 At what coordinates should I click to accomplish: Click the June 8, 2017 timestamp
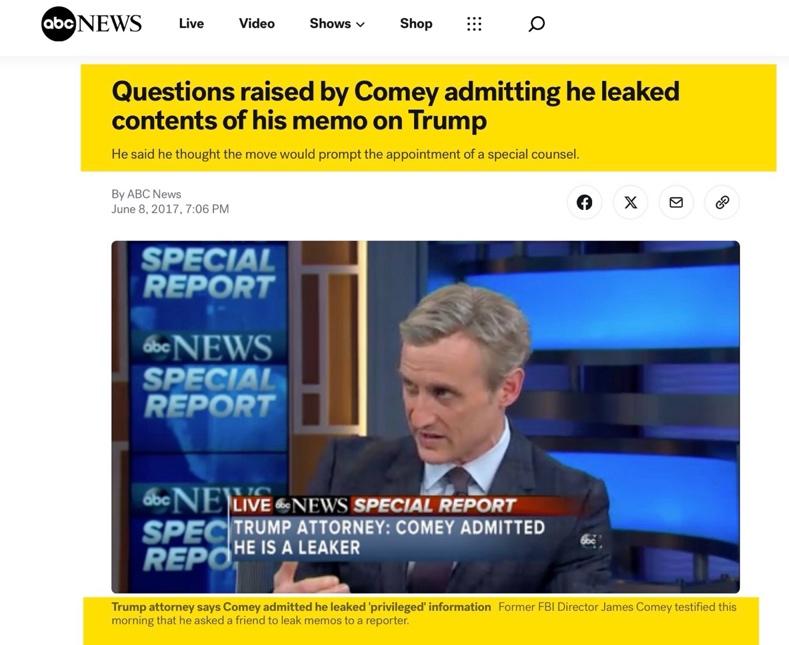coord(170,209)
